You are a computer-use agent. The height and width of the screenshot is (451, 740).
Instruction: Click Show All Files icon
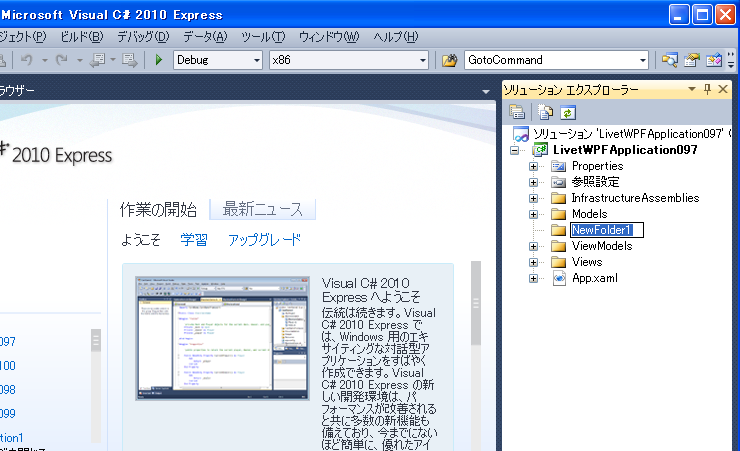[546, 112]
